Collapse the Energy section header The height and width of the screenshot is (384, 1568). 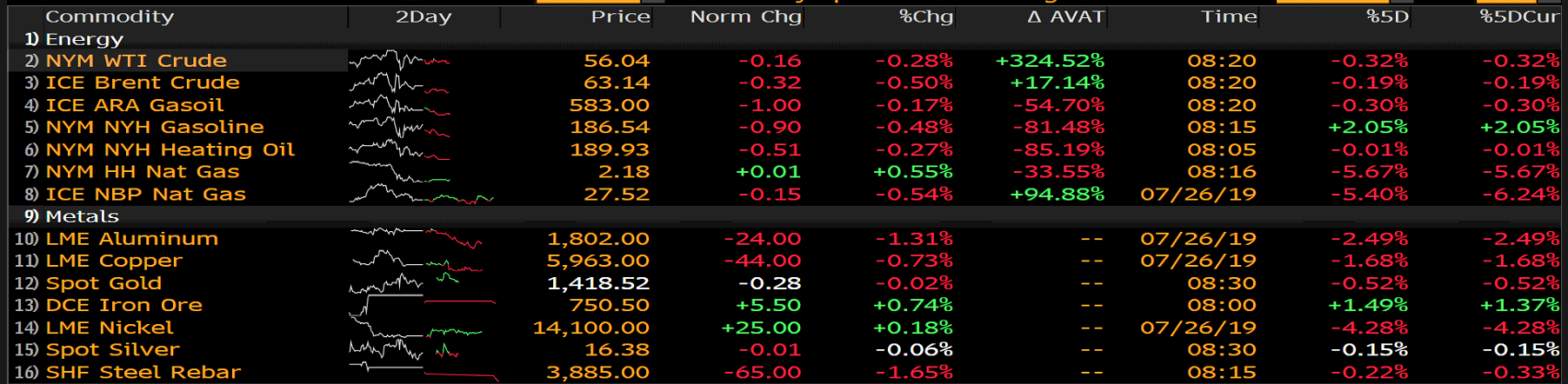[x=84, y=39]
